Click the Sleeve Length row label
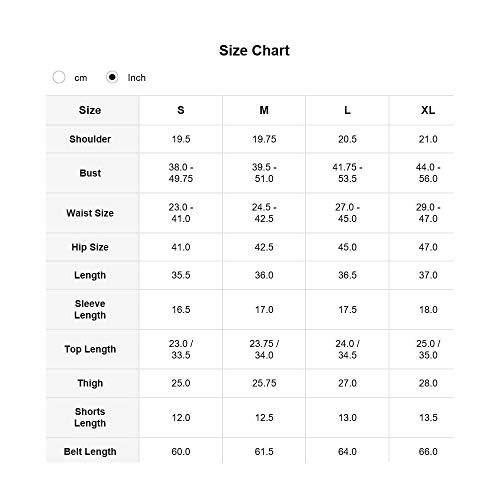The image size is (500, 500). 90,309
